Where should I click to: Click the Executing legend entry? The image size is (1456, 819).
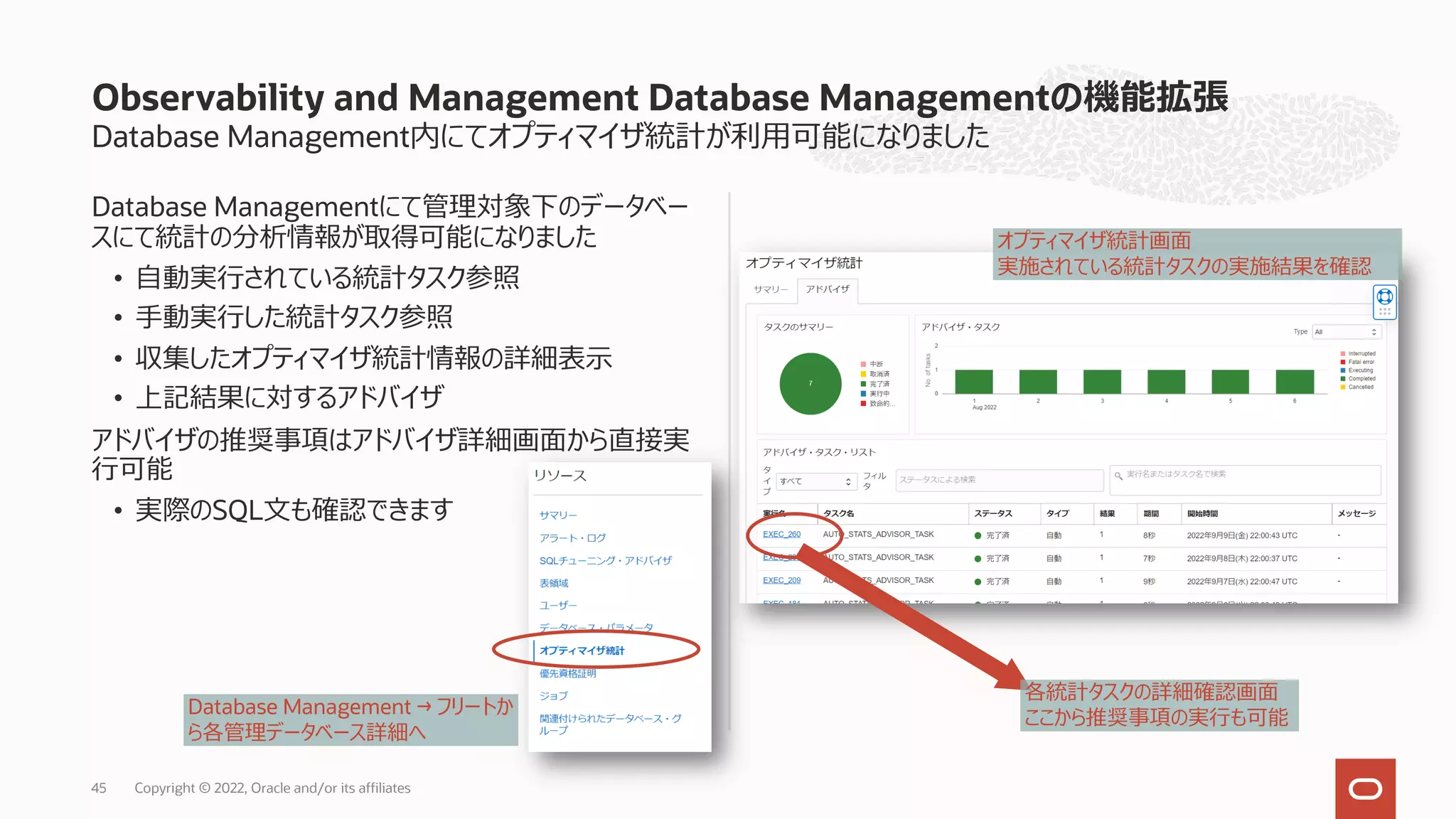point(1356,370)
